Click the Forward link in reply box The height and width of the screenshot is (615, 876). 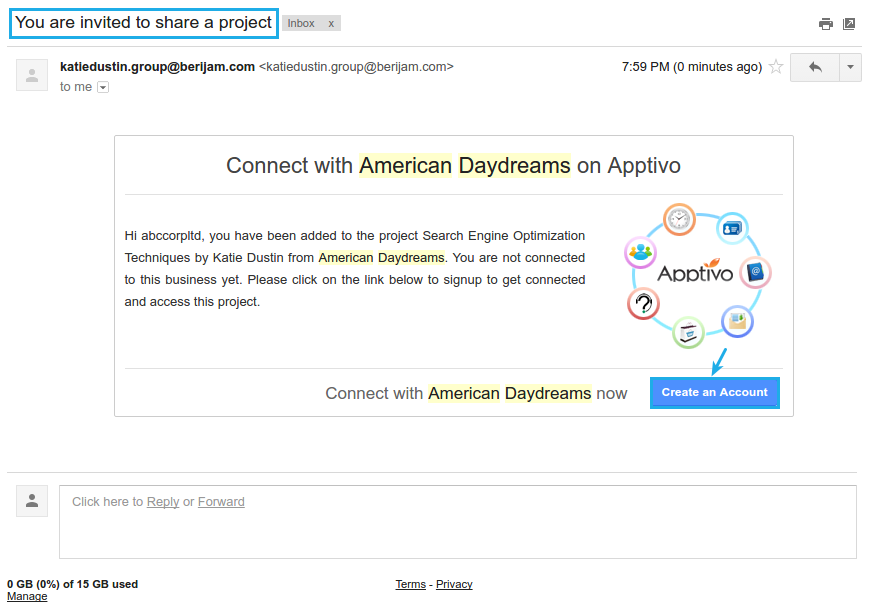(x=221, y=502)
